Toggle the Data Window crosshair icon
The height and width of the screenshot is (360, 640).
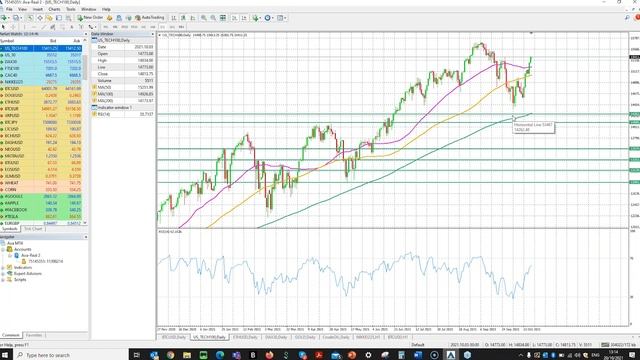tap(40, 18)
